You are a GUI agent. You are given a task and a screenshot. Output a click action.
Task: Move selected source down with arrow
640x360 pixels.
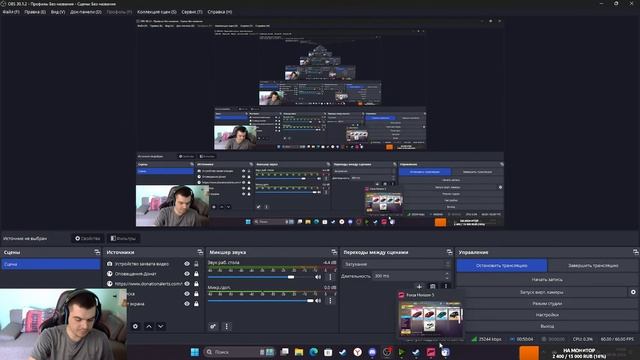click(x=161, y=326)
